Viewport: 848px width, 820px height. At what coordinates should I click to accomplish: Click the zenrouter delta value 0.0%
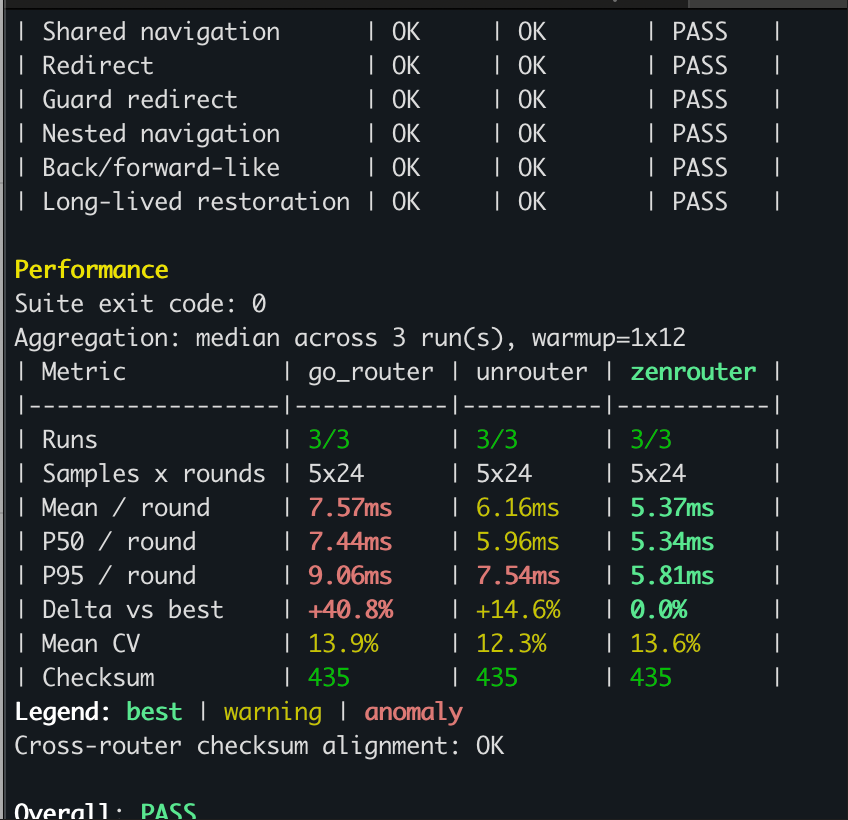point(659,610)
